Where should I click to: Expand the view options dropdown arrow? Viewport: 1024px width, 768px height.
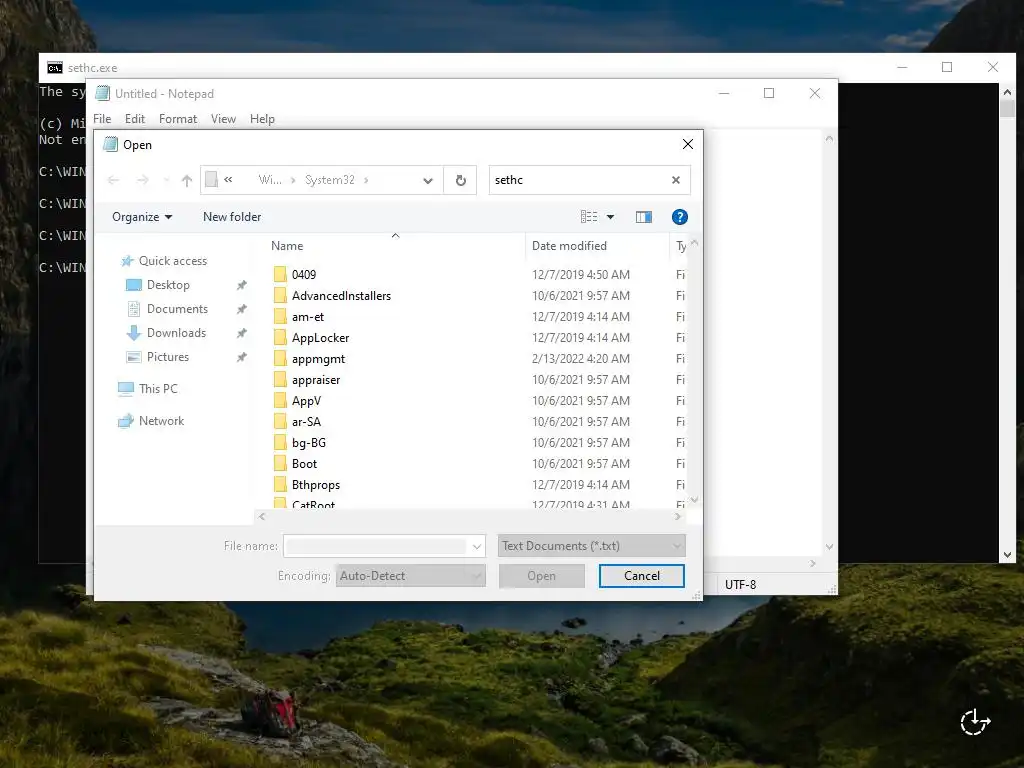(611, 217)
